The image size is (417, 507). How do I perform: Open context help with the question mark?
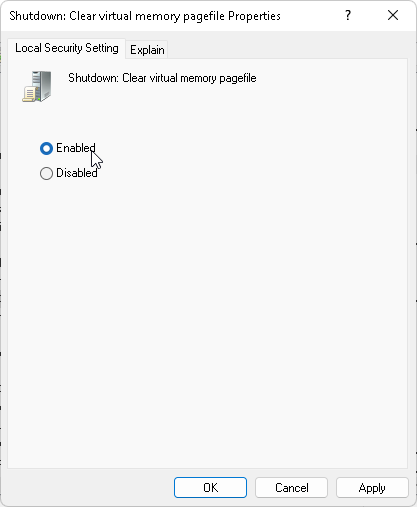point(348,15)
